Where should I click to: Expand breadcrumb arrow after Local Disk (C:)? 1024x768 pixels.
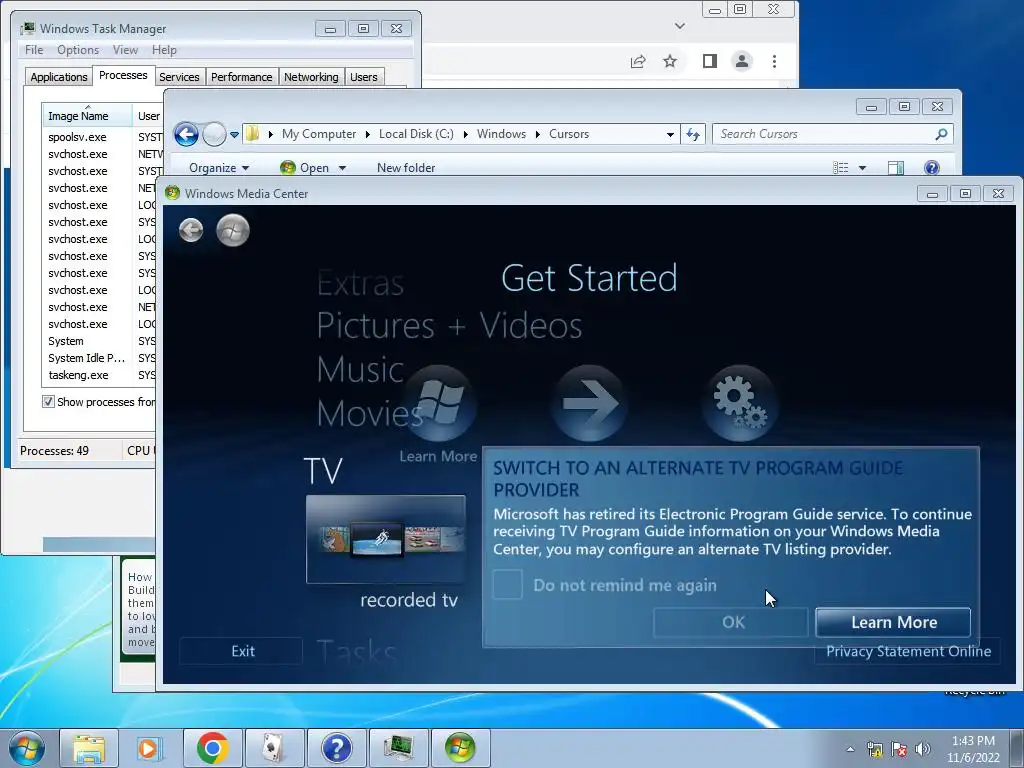click(x=466, y=135)
